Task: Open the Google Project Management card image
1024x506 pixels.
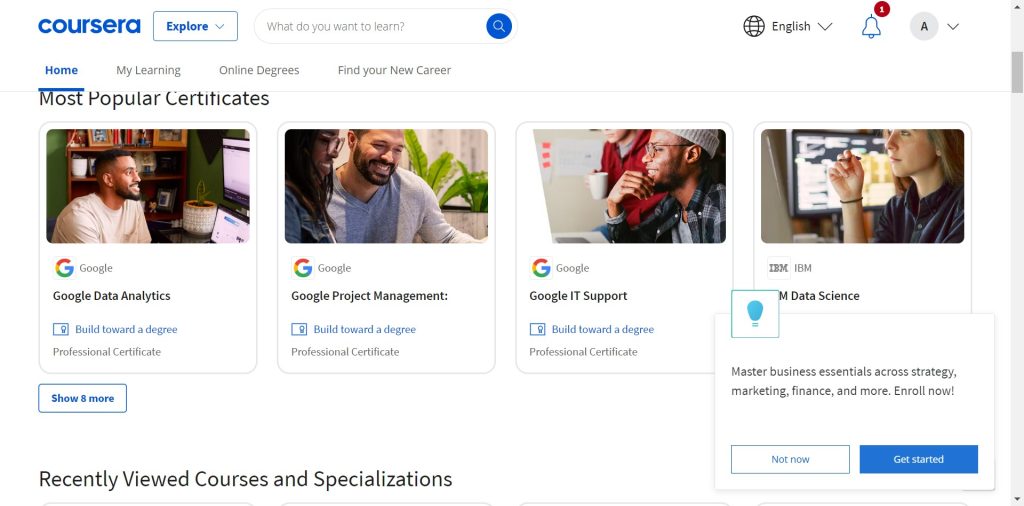Action: pyautogui.click(x=386, y=186)
